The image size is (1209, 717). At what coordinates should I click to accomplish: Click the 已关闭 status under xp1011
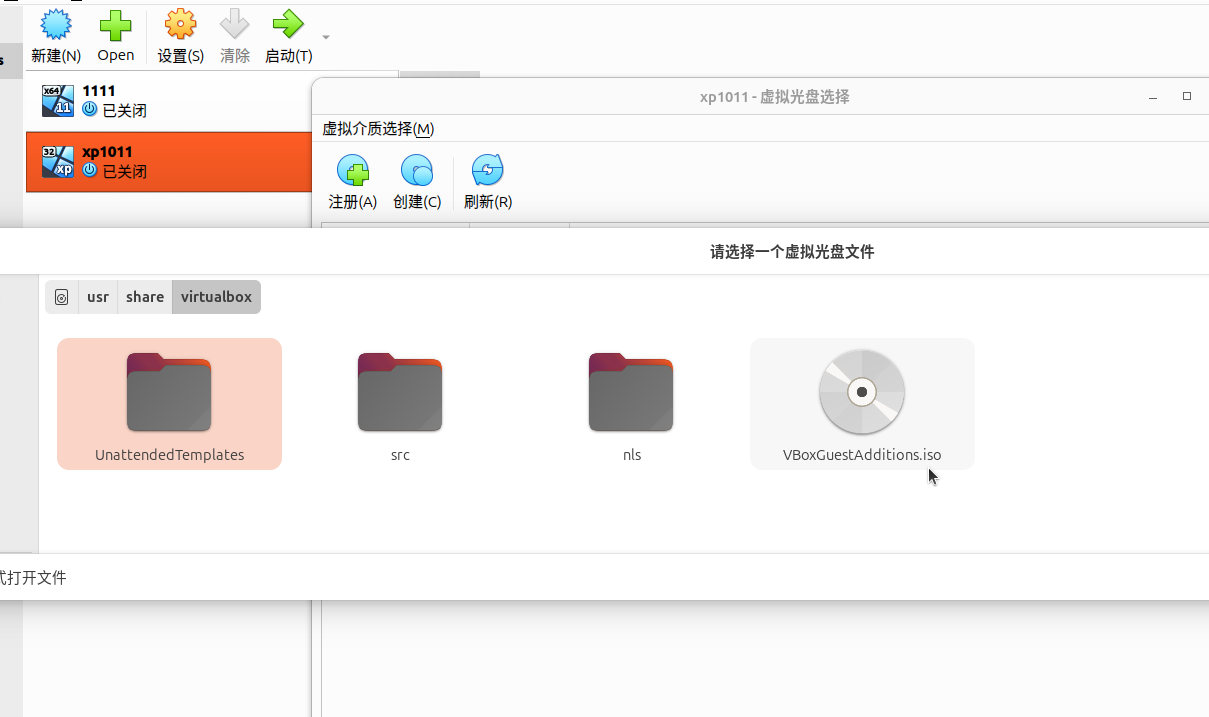[x=125, y=171]
